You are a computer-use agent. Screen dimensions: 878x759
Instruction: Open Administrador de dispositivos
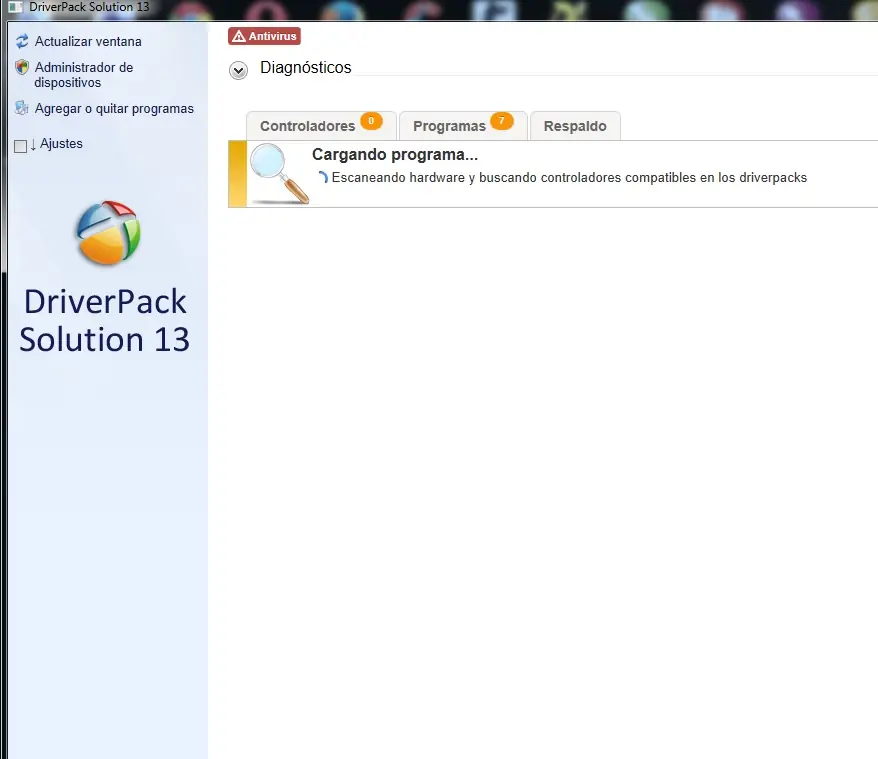84,74
